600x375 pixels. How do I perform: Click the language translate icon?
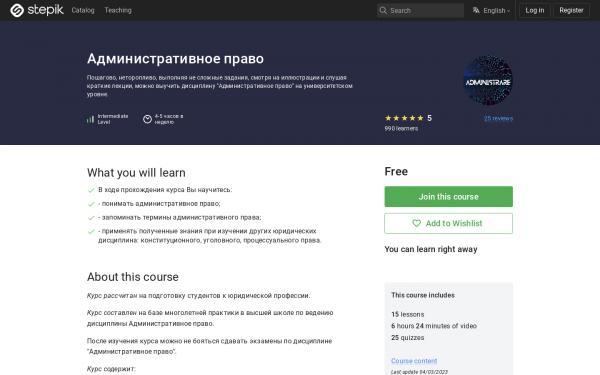tap(476, 10)
